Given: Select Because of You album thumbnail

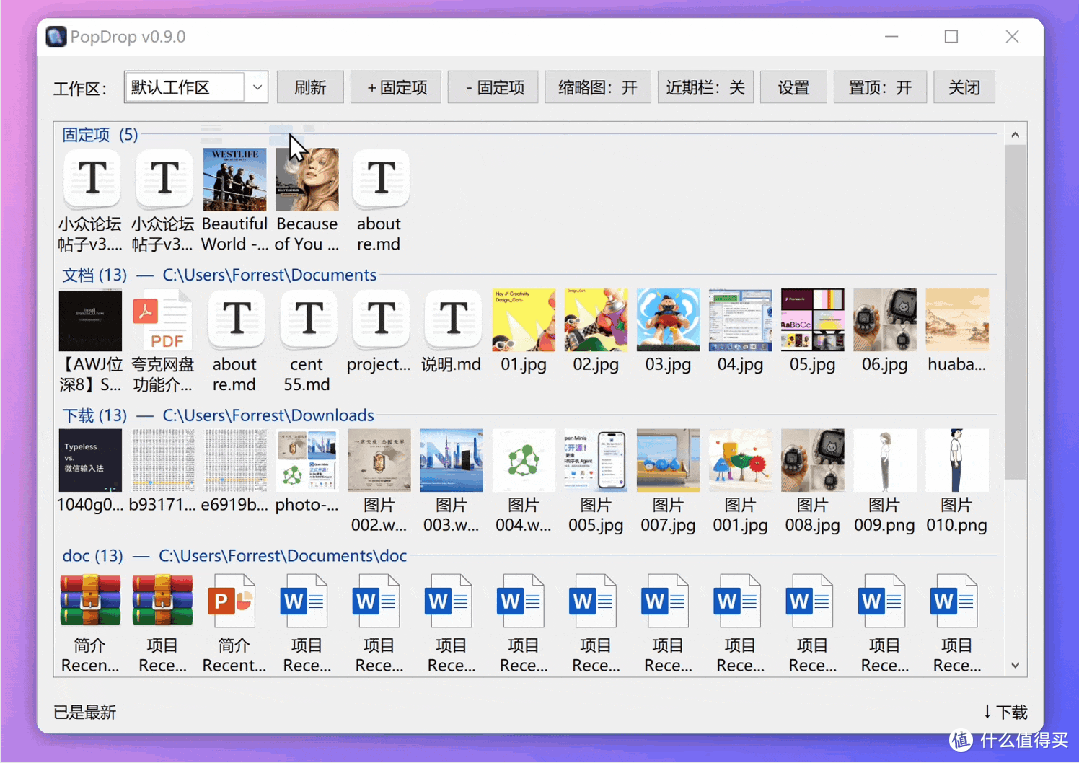Looking at the screenshot, I should click(x=307, y=180).
